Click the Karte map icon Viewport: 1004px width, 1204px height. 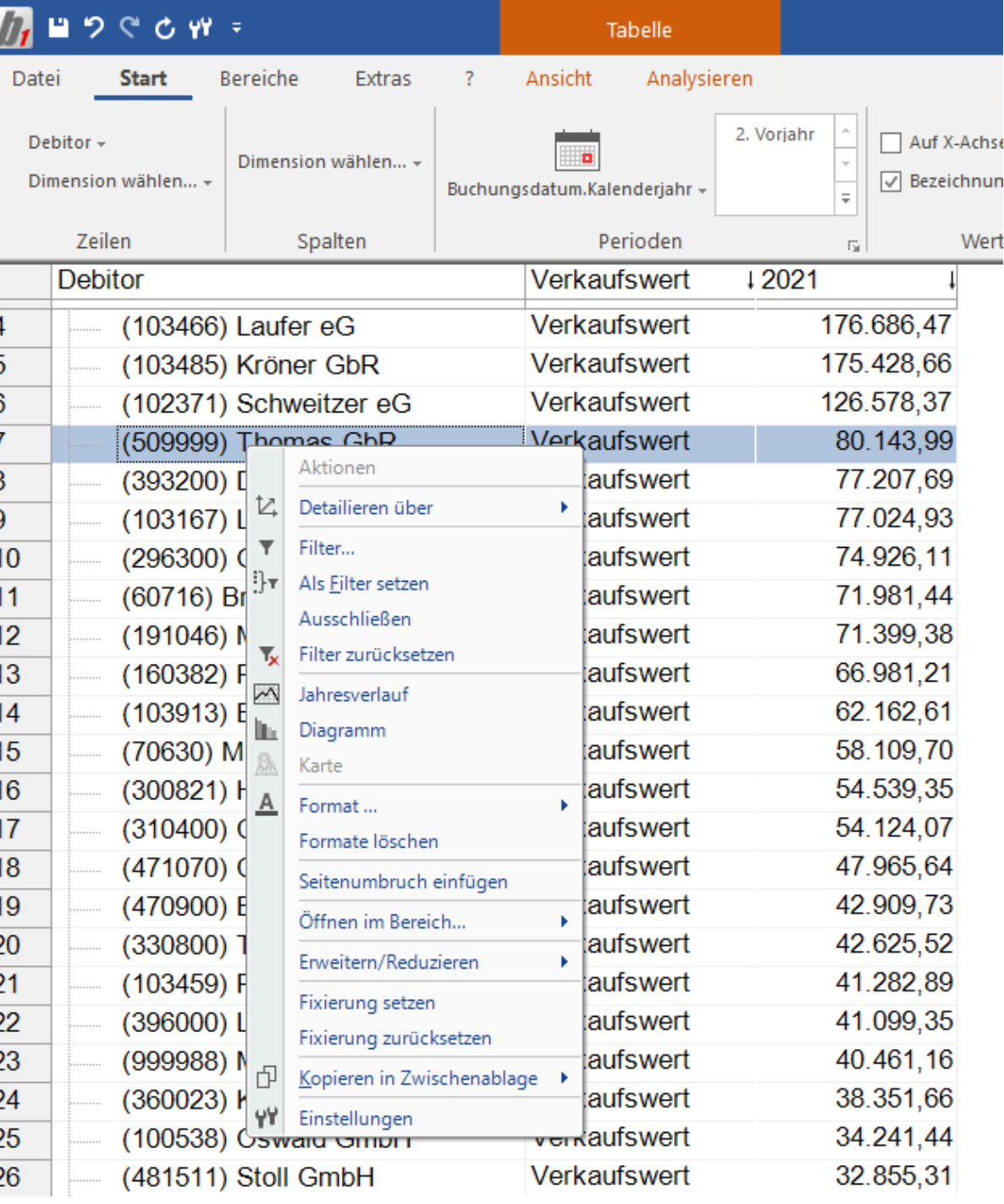click(267, 765)
